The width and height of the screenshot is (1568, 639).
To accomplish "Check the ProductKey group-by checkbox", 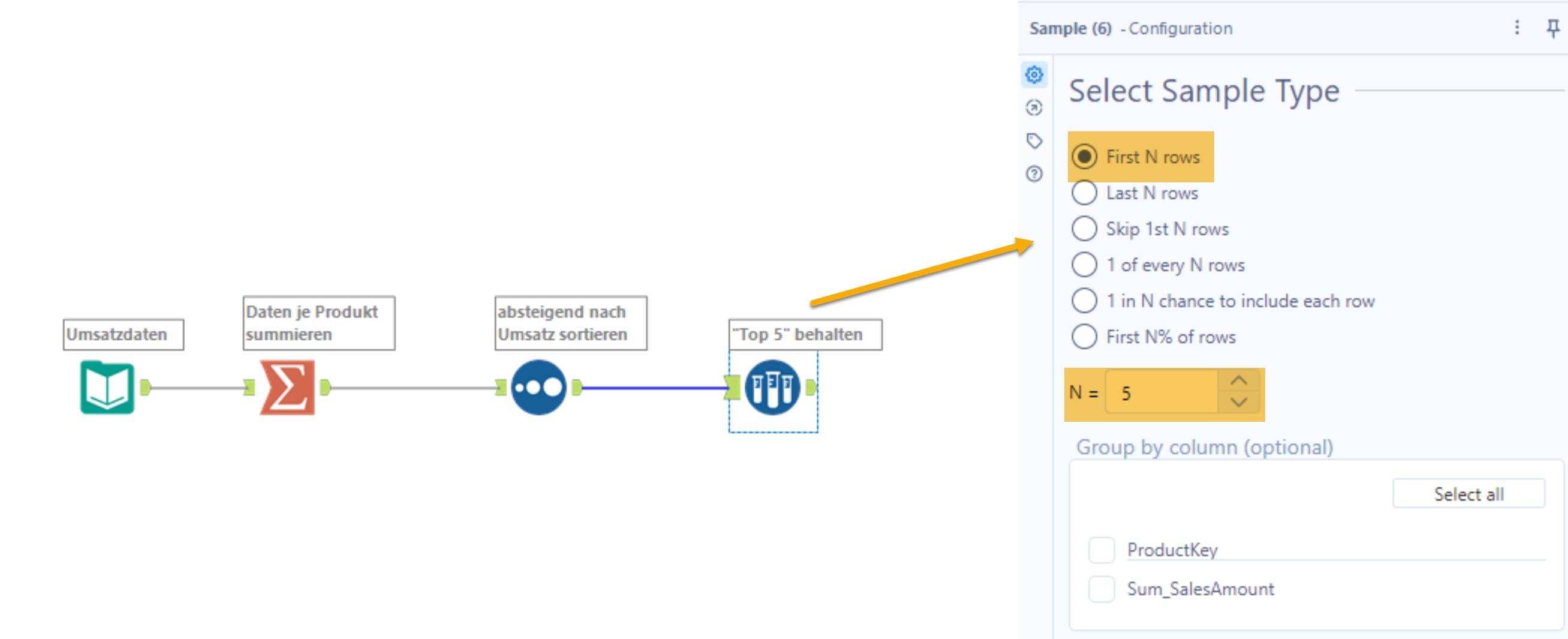I will click(x=1100, y=550).
